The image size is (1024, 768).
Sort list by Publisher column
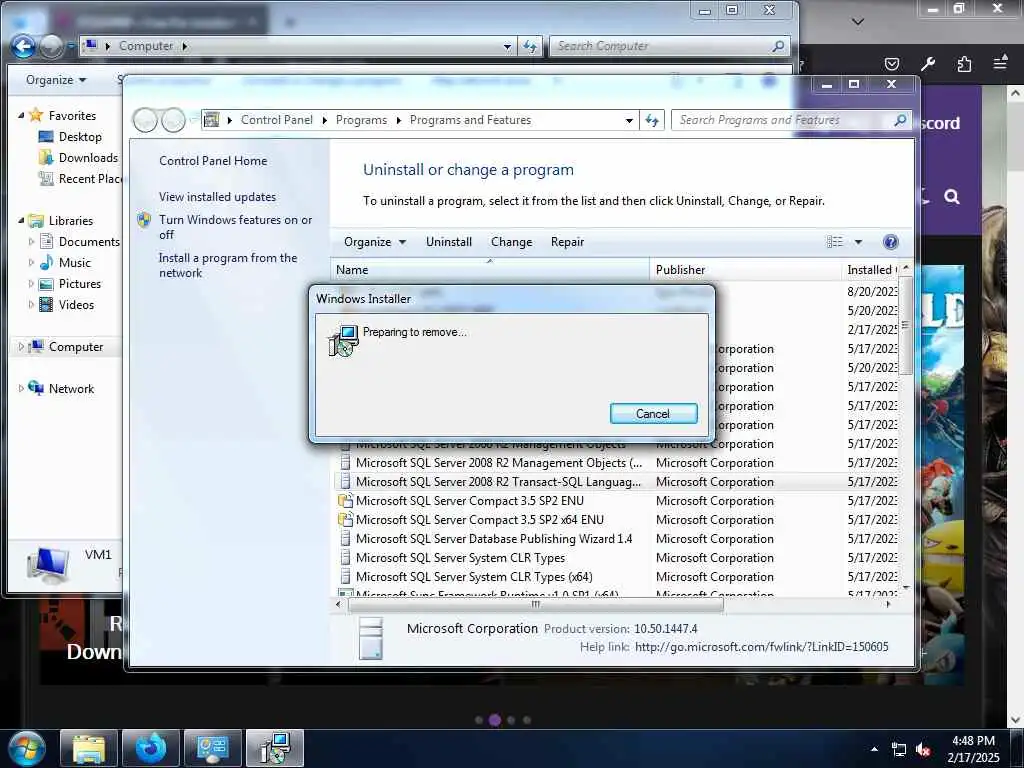[745, 270]
